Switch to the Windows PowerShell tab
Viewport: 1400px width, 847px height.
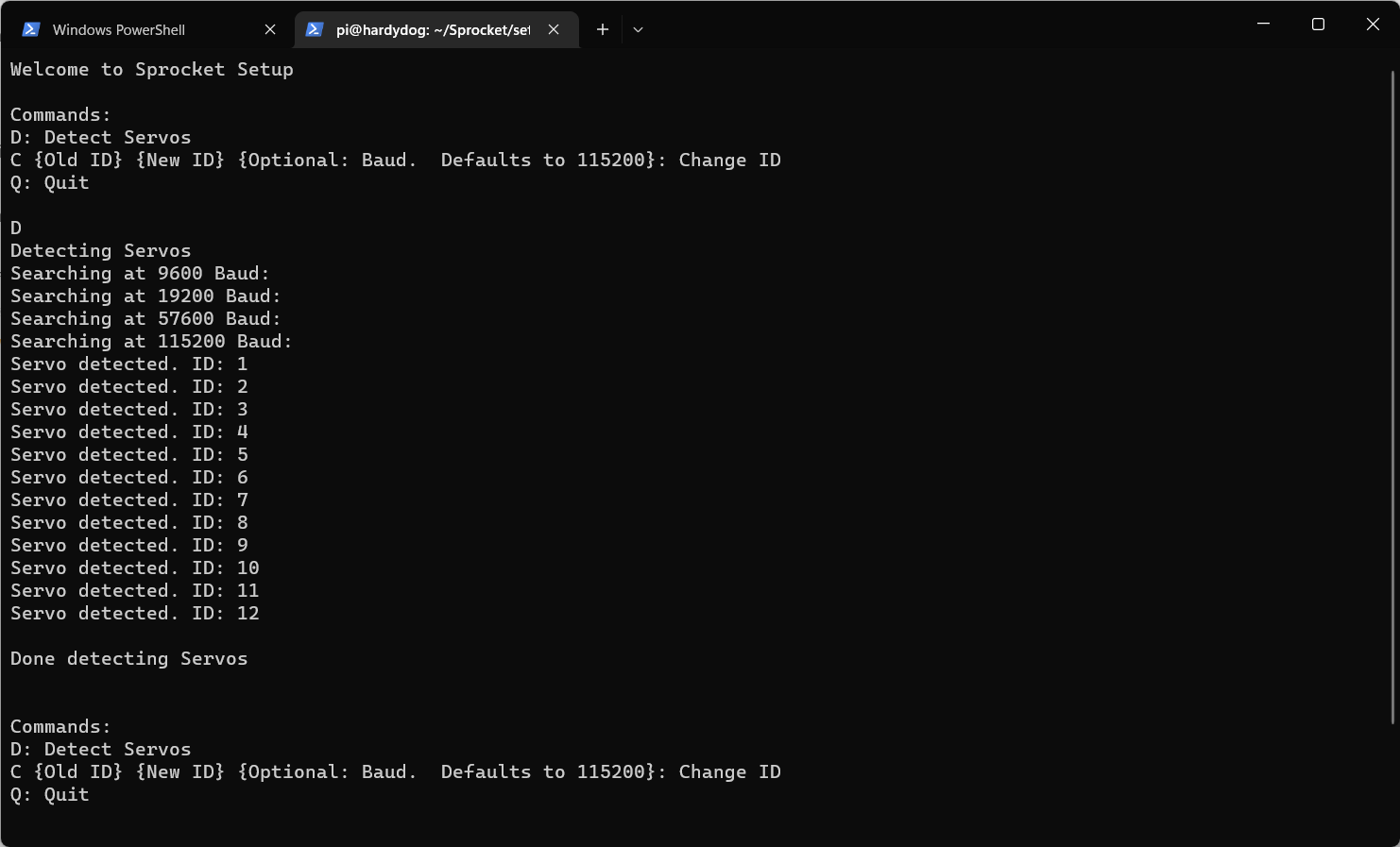click(149, 29)
